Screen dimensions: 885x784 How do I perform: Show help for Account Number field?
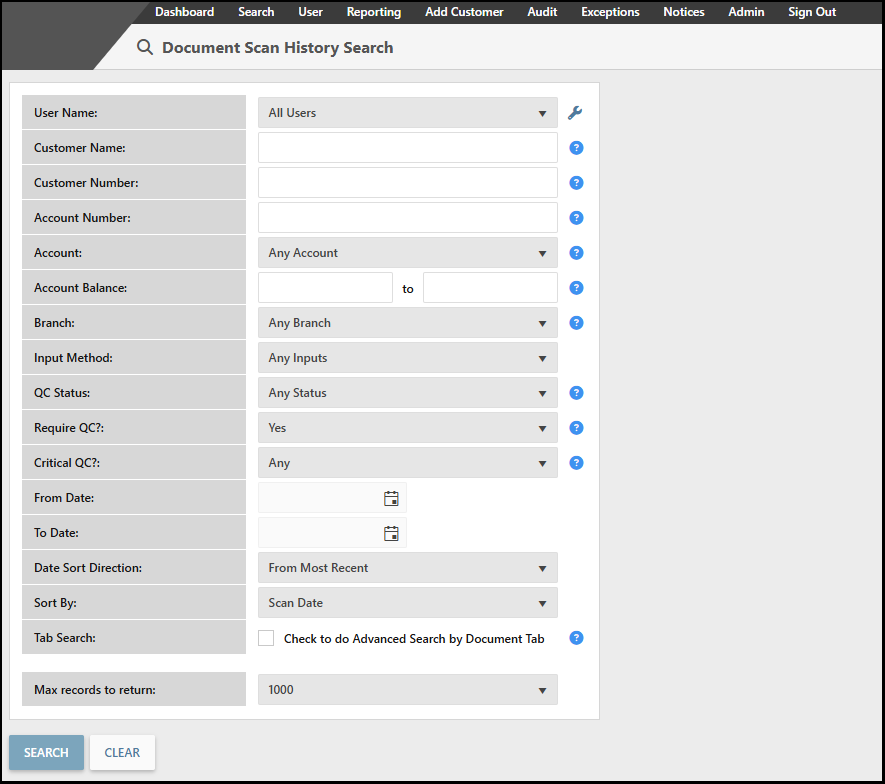(576, 218)
